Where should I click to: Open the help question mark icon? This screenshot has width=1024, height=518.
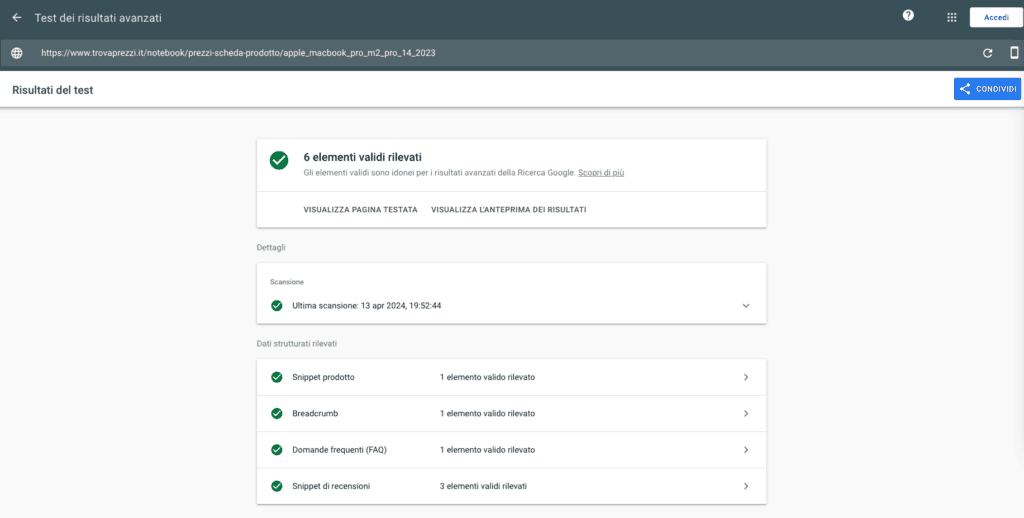click(908, 16)
